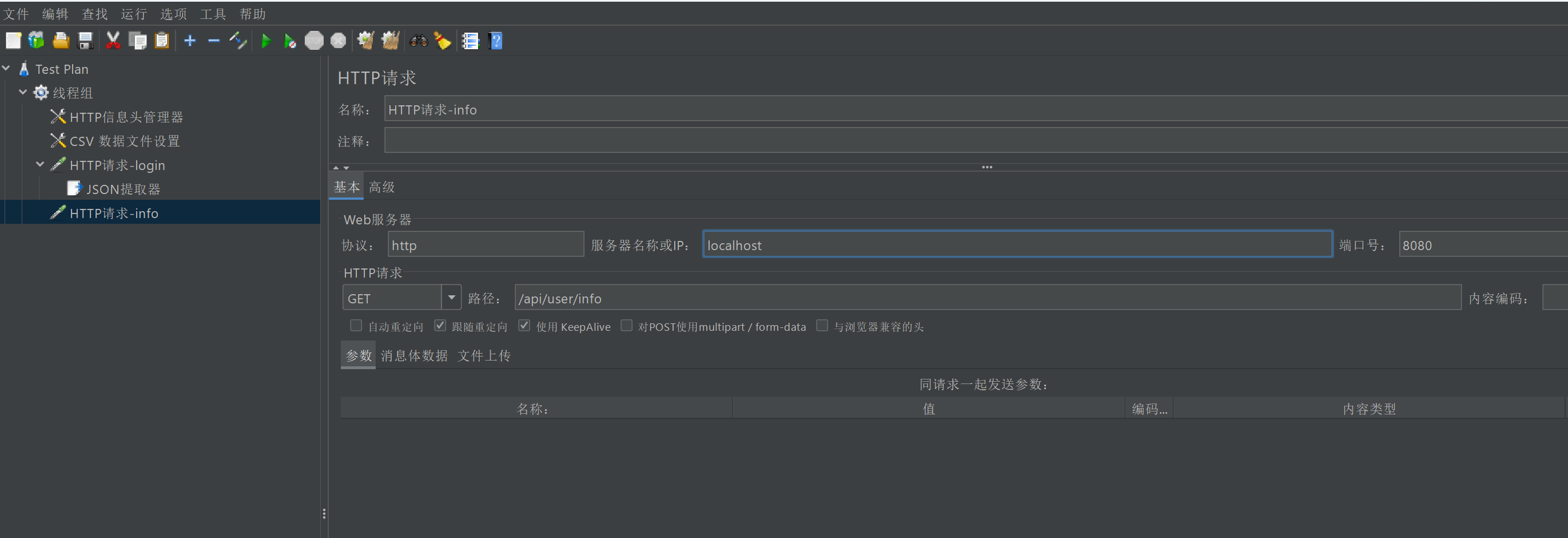The height and width of the screenshot is (538, 1568).
Task: Click the gear icon of 线程组
Action: [x=41, y=92]
